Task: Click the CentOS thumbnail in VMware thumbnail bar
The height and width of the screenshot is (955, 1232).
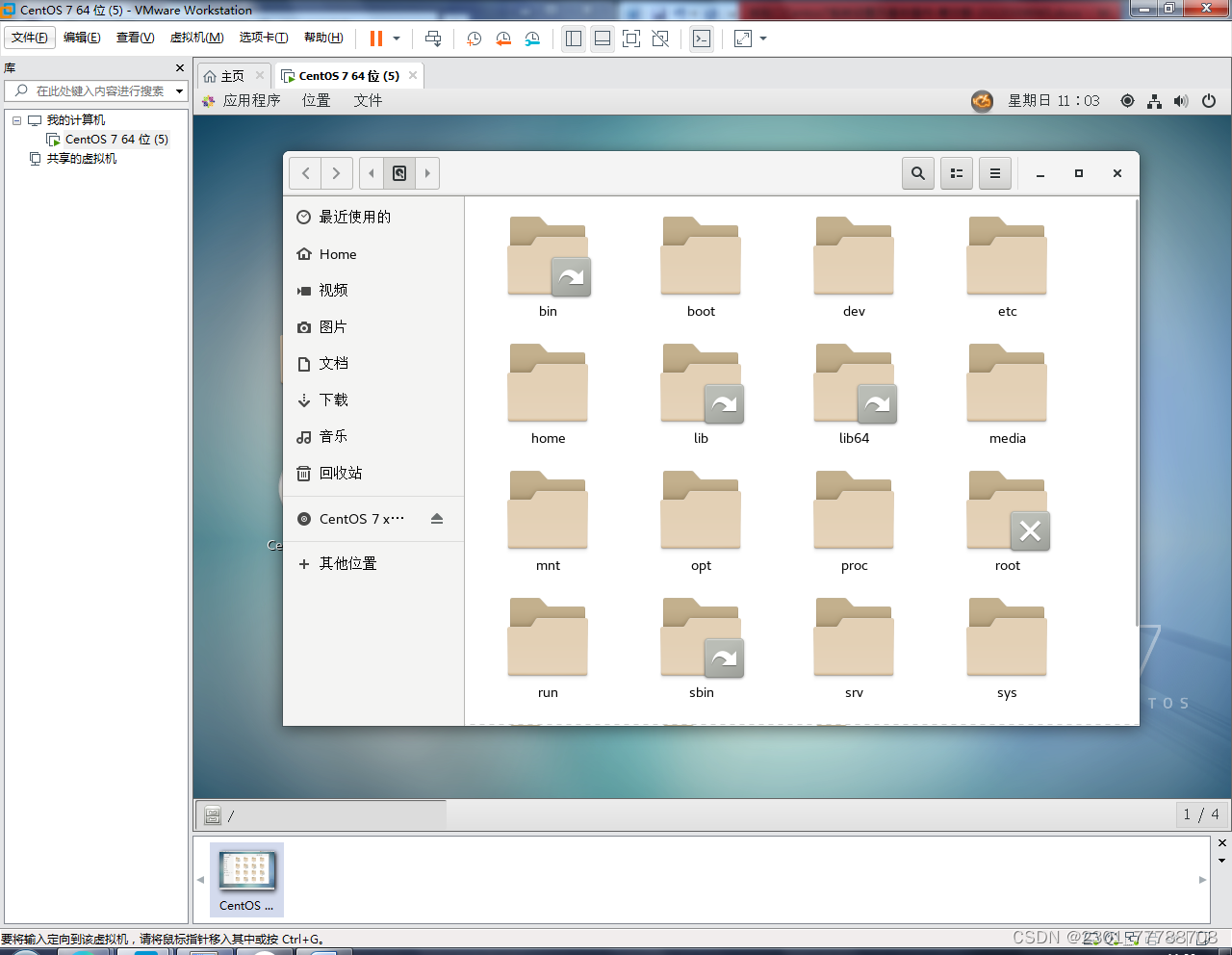Action: 246,879
